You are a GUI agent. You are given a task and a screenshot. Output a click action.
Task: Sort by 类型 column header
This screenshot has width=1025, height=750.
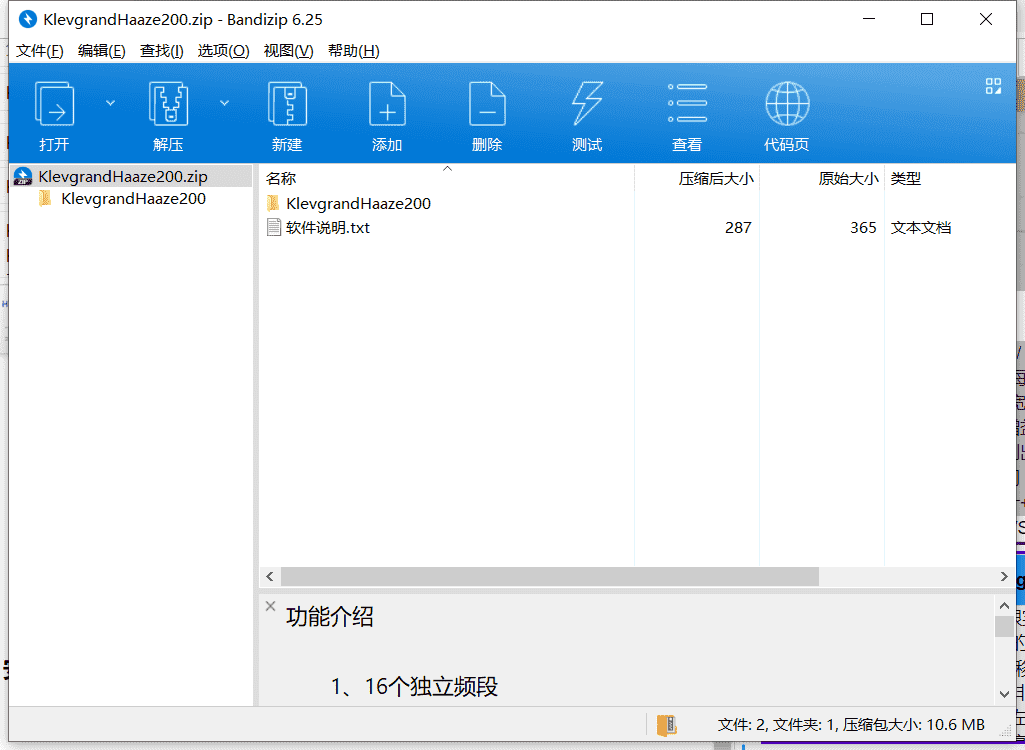click(906, 179)
